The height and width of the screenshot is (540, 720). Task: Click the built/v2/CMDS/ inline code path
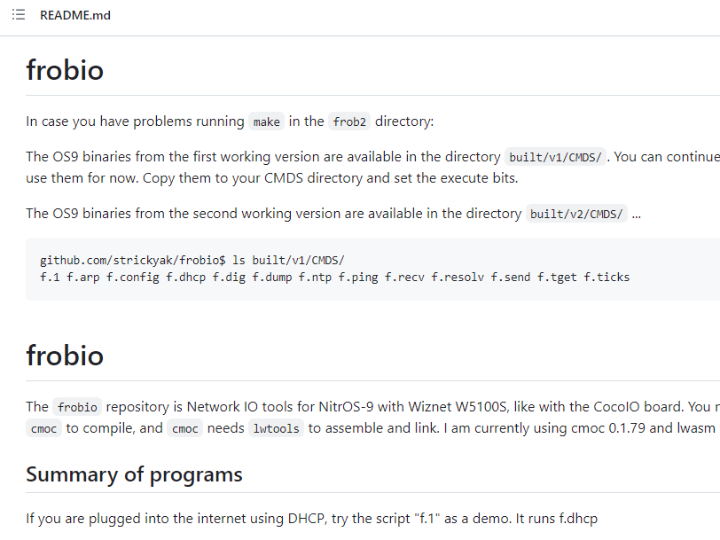point(576,214)
